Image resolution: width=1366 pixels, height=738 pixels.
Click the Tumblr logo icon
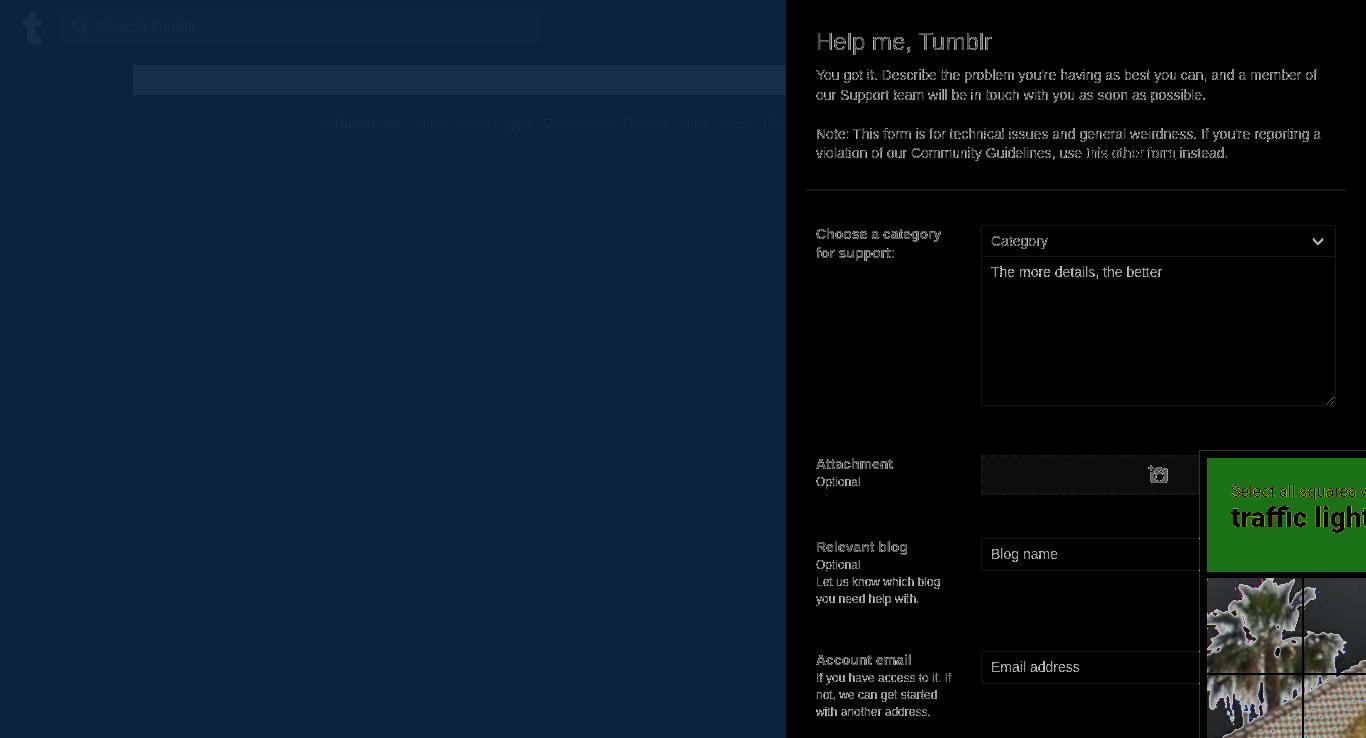32,27
